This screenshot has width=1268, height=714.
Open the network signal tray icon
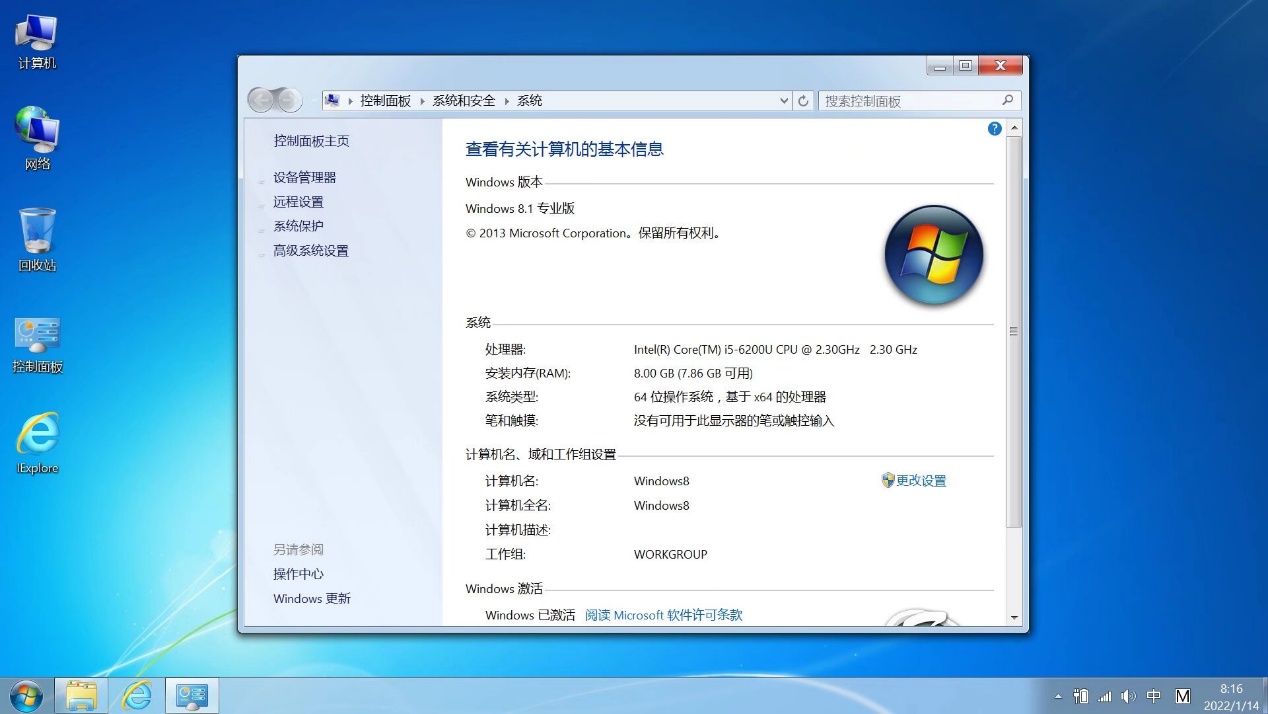coord(1105,696)
